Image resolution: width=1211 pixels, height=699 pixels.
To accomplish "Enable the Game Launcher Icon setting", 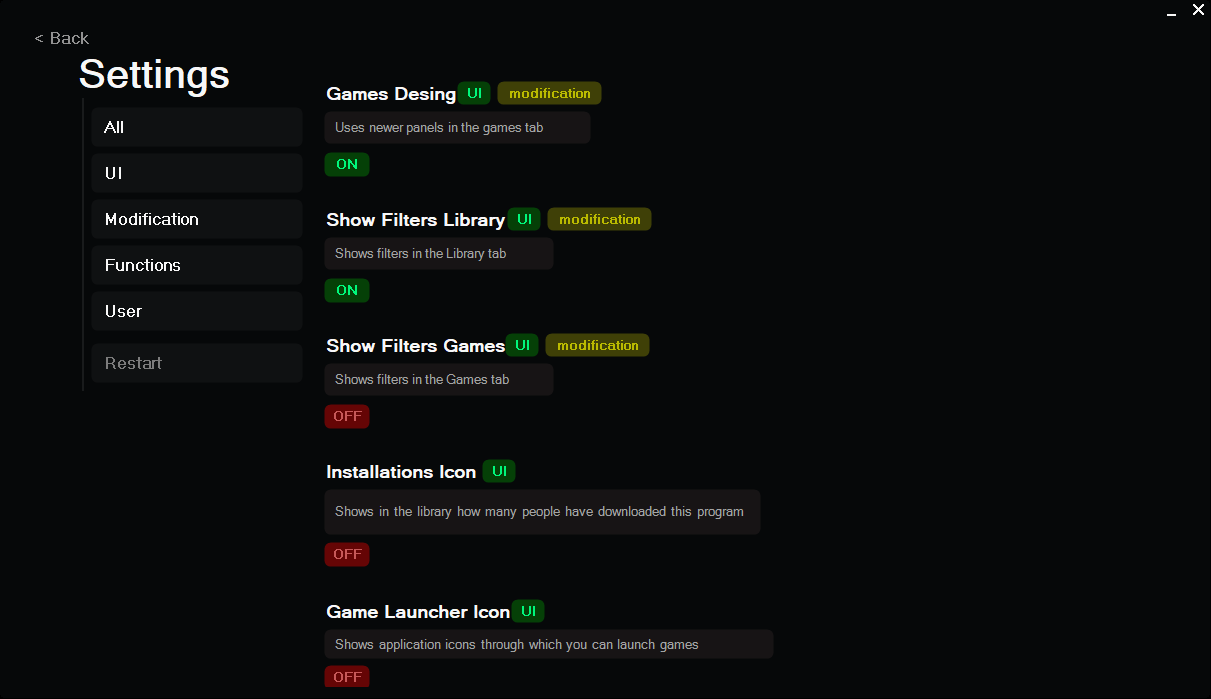I will (347, 676).
